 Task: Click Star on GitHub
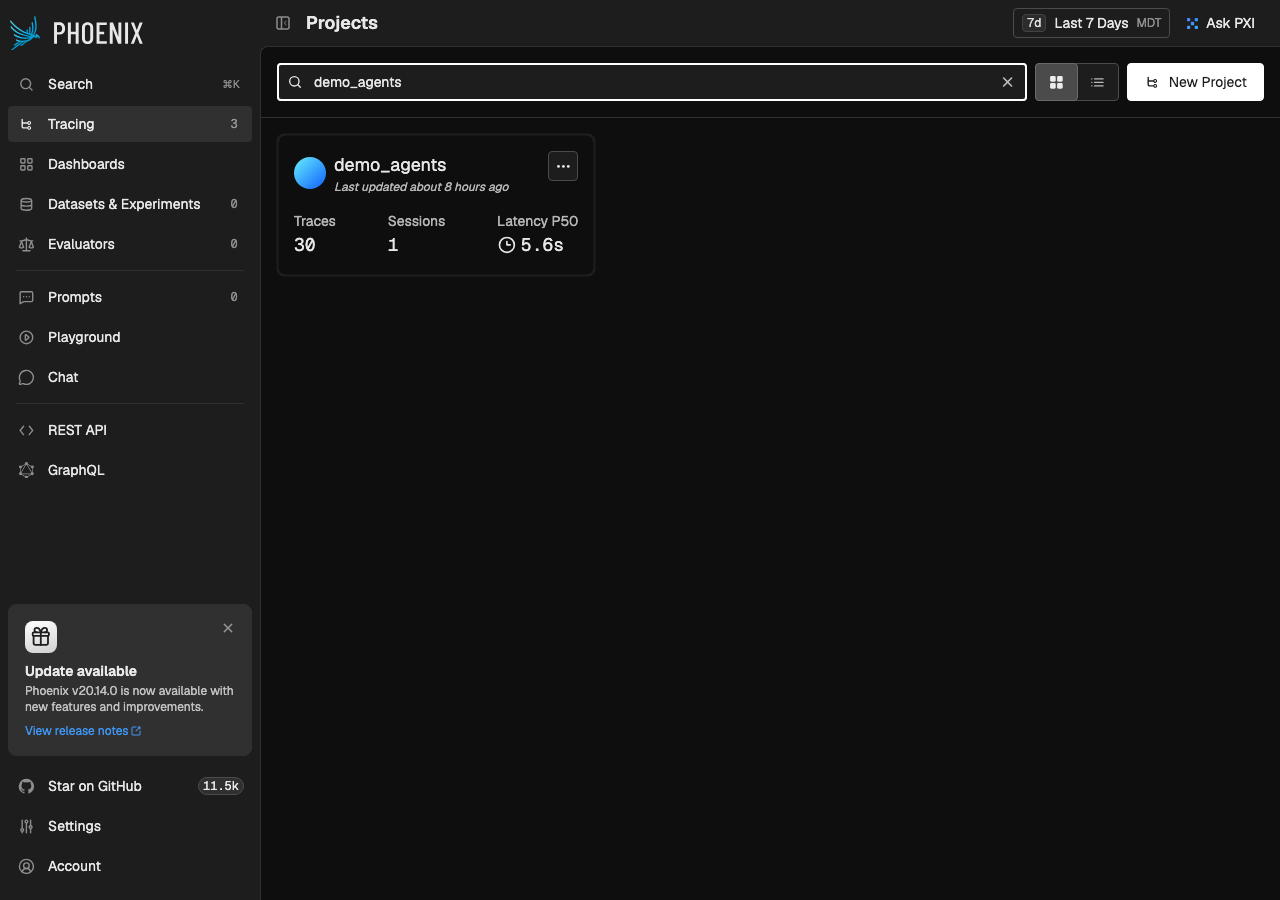point(130,786)
